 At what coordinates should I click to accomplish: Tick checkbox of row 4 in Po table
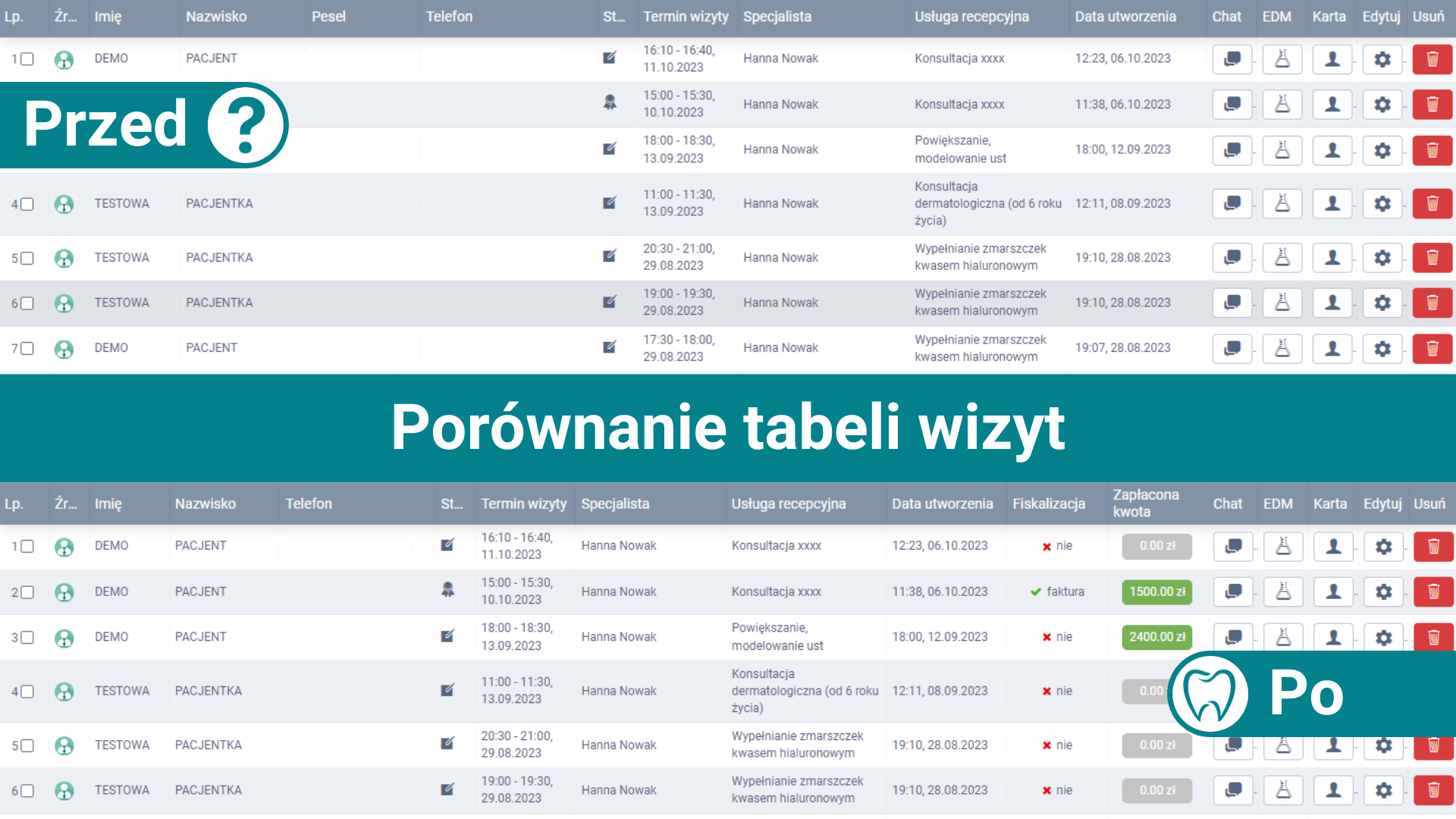point(27,692)
